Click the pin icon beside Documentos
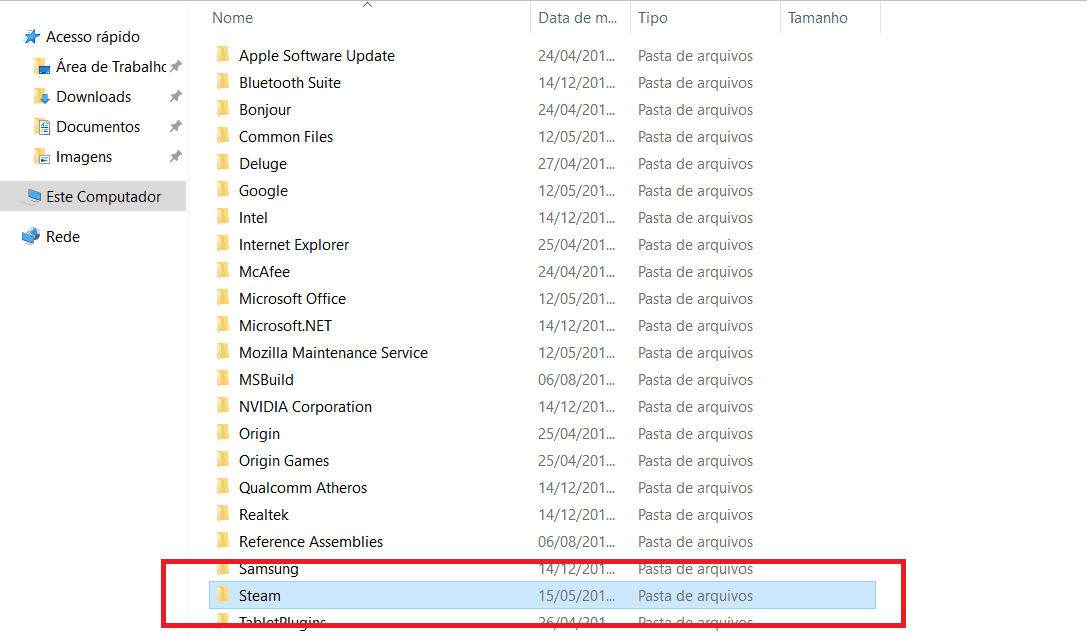Screen dimensions: 1087x637 pyautogui.click(x=176, y=126)
